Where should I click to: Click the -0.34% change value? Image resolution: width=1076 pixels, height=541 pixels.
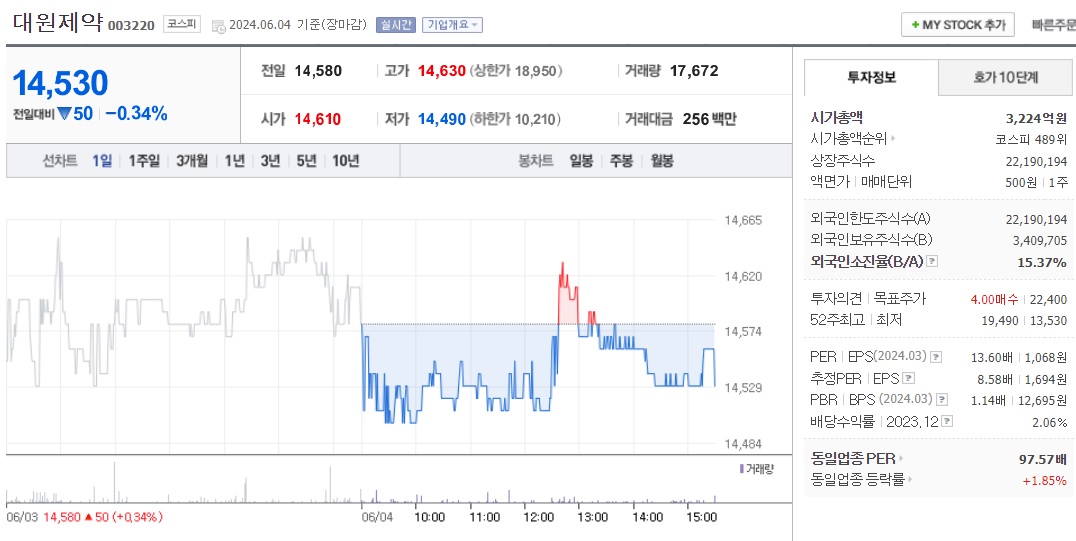[x=137, y=114]
